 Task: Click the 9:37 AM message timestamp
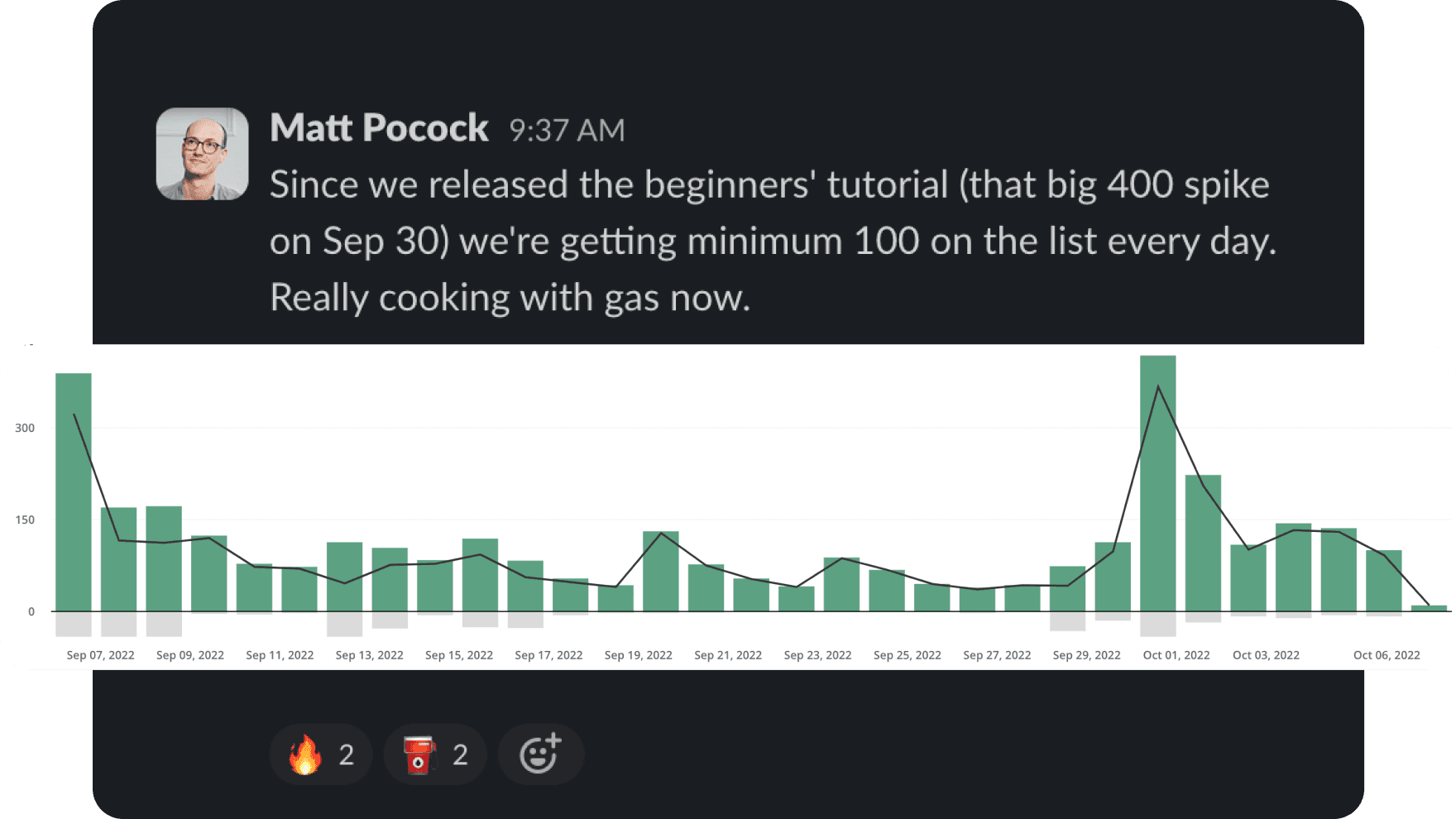[x=567, y=130]
